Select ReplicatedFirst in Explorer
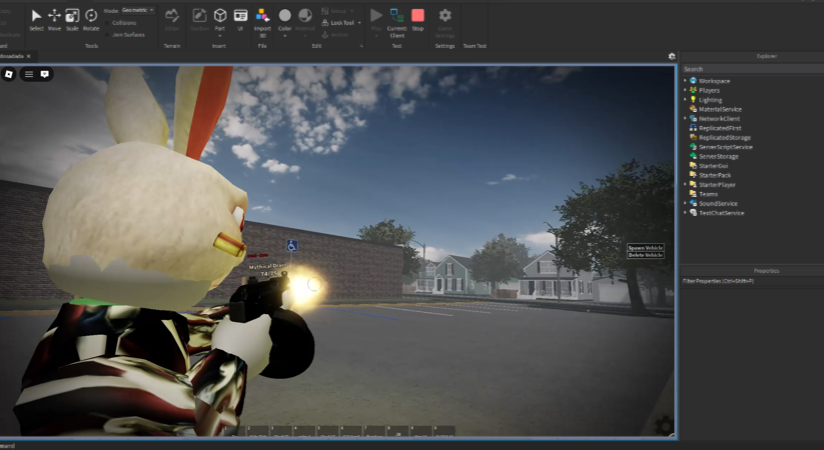824x450 pixels. (720, 128)
